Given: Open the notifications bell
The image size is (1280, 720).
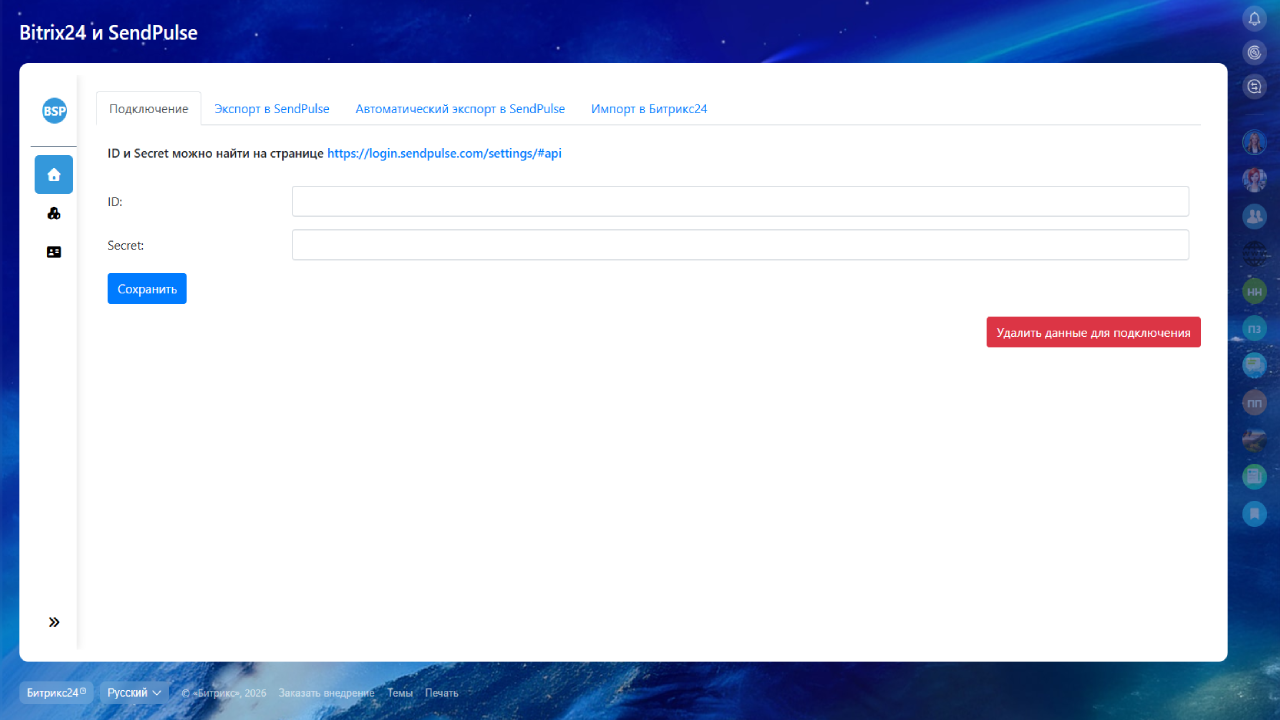Looking at the screenshot, I should 1254,18.
